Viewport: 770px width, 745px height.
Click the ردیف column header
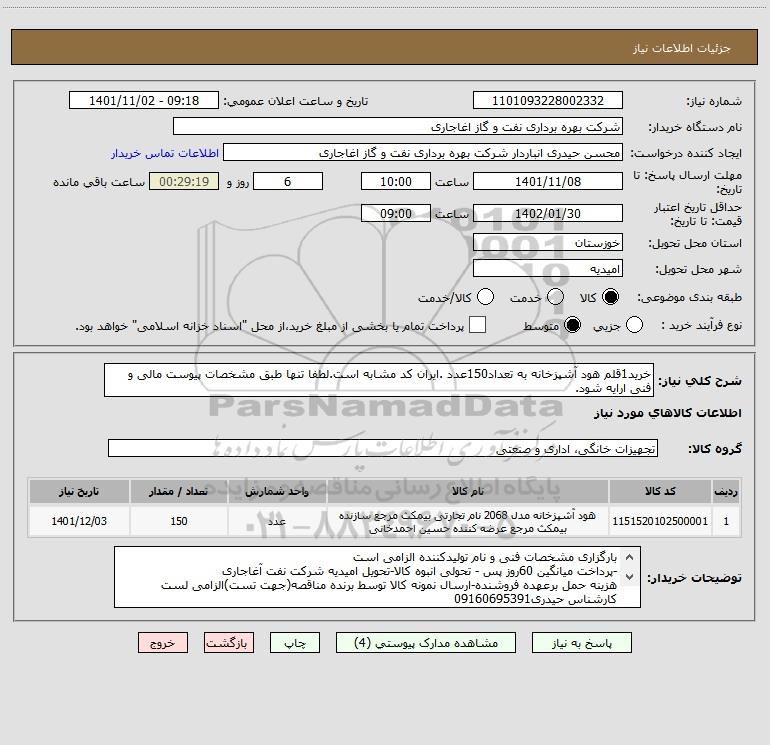coord(726,492)
